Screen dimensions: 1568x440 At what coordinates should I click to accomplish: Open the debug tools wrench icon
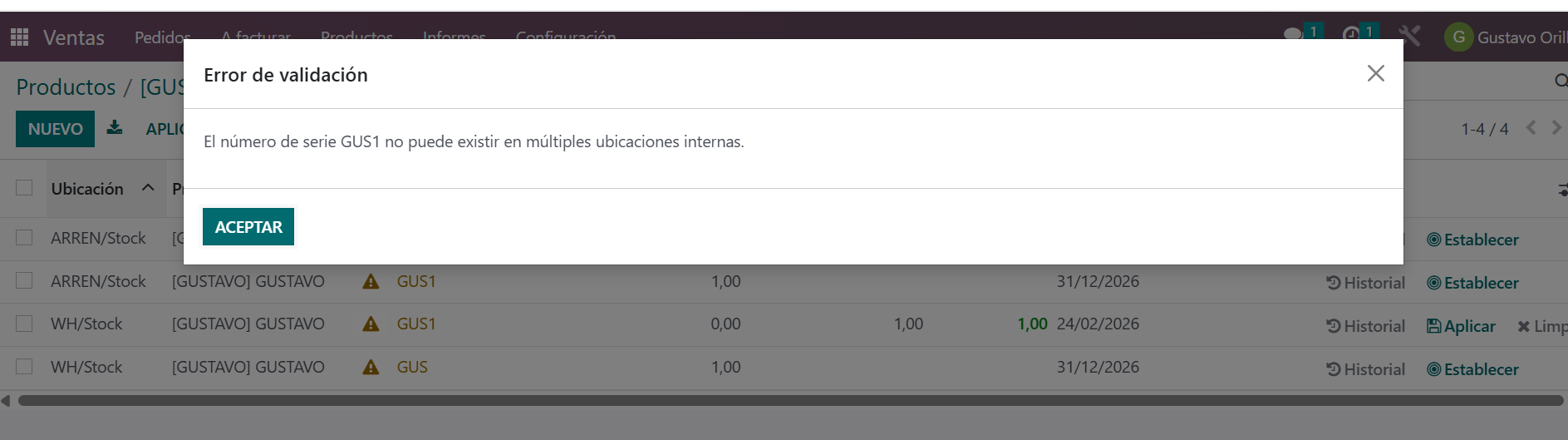pyautogui.click(x=1409, y=37)
